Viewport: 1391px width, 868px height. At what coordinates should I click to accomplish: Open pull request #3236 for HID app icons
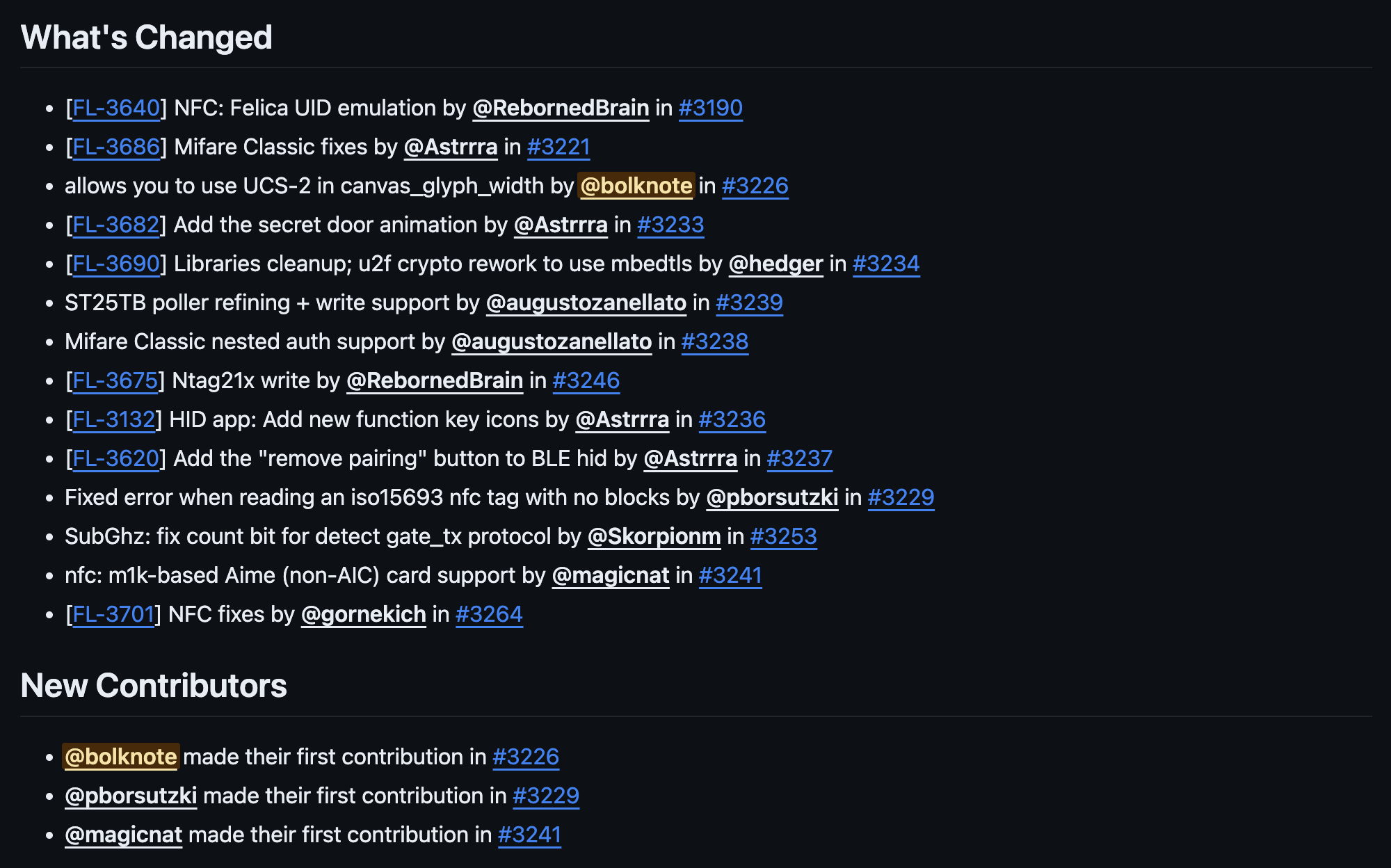click(x=732, y=419)
